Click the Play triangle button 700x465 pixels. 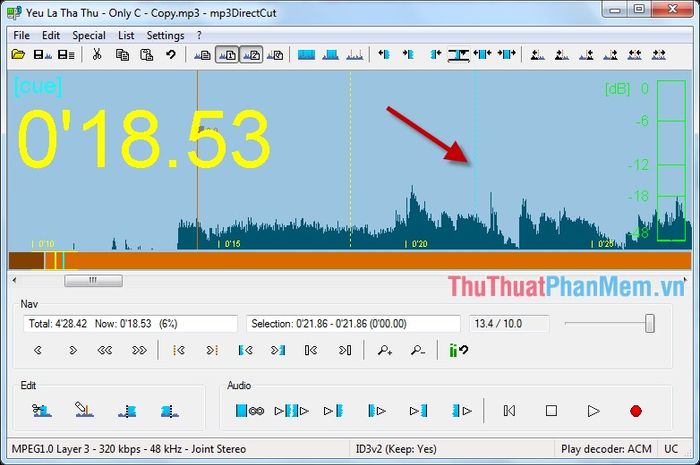point(593,411)
